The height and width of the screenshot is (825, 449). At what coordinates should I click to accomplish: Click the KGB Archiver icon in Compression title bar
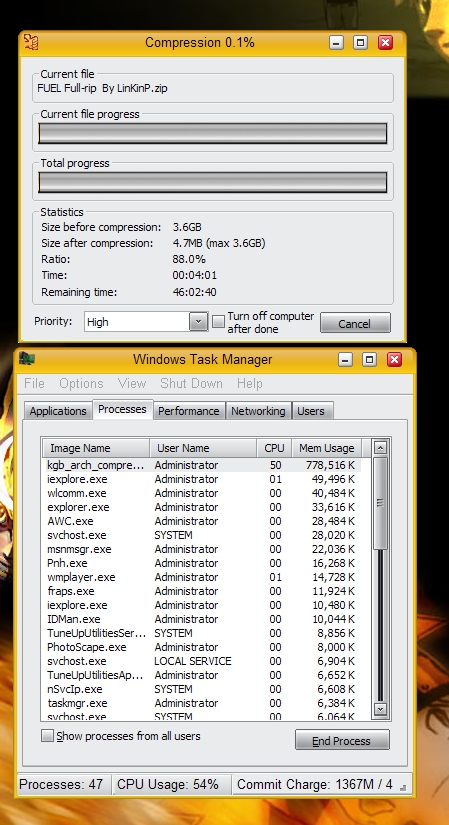(31, 42)
